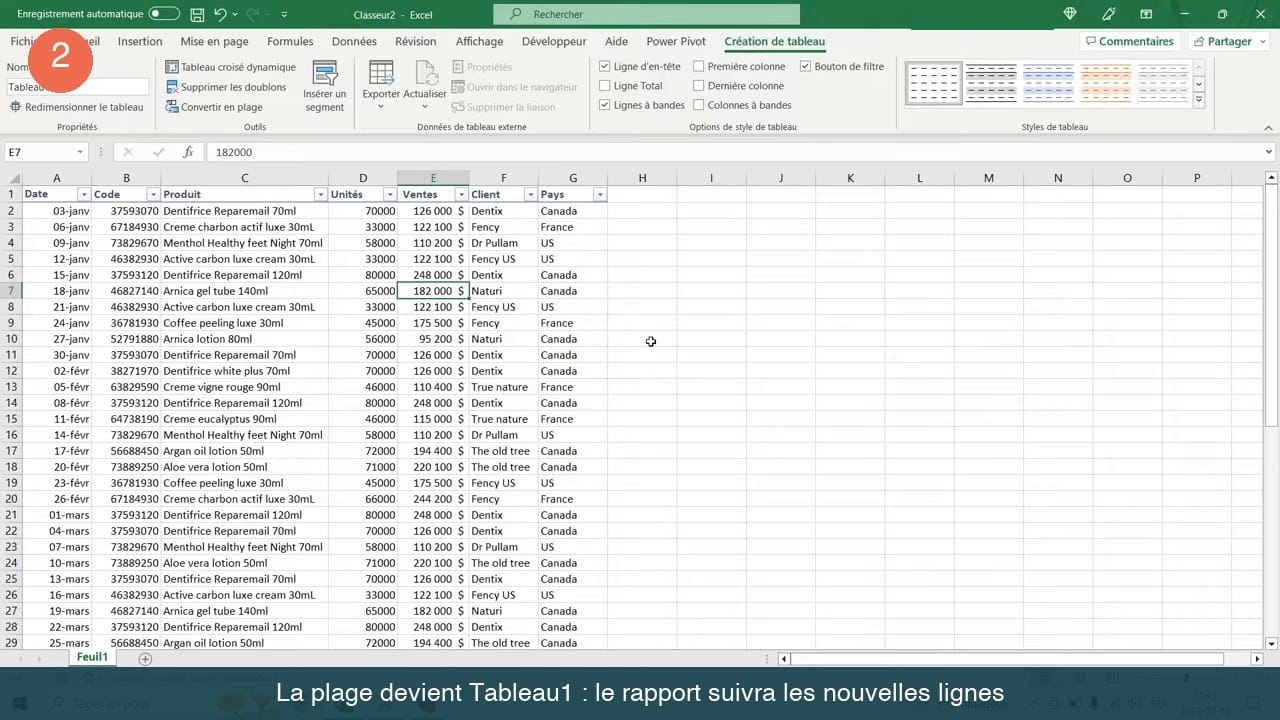Select cell with Arnica lotion 80ml
Screen dimensions: 1280x720
click(x=244, y=339)
